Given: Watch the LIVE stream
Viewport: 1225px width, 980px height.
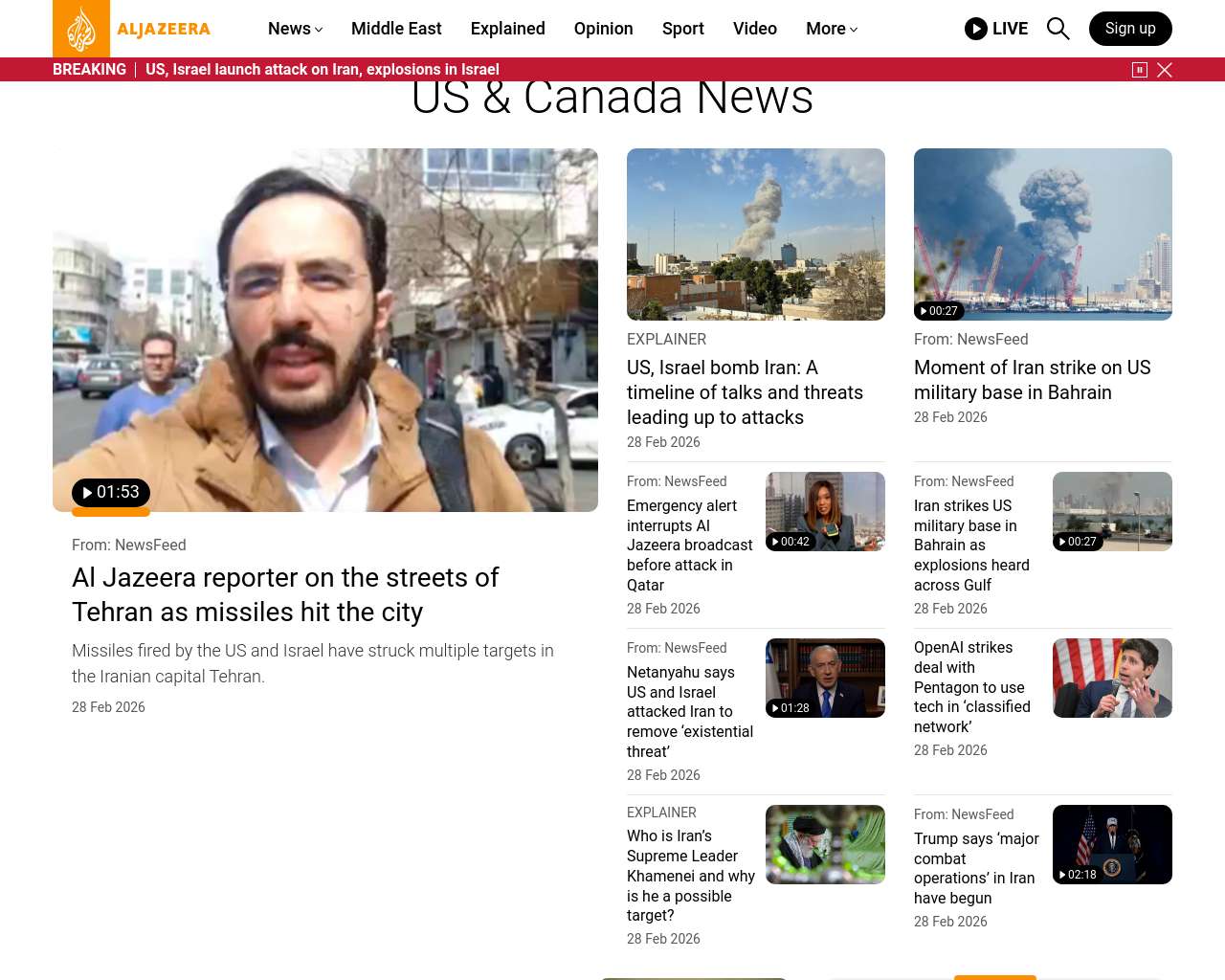Looking at the screenshot, I should pos(996,29).
